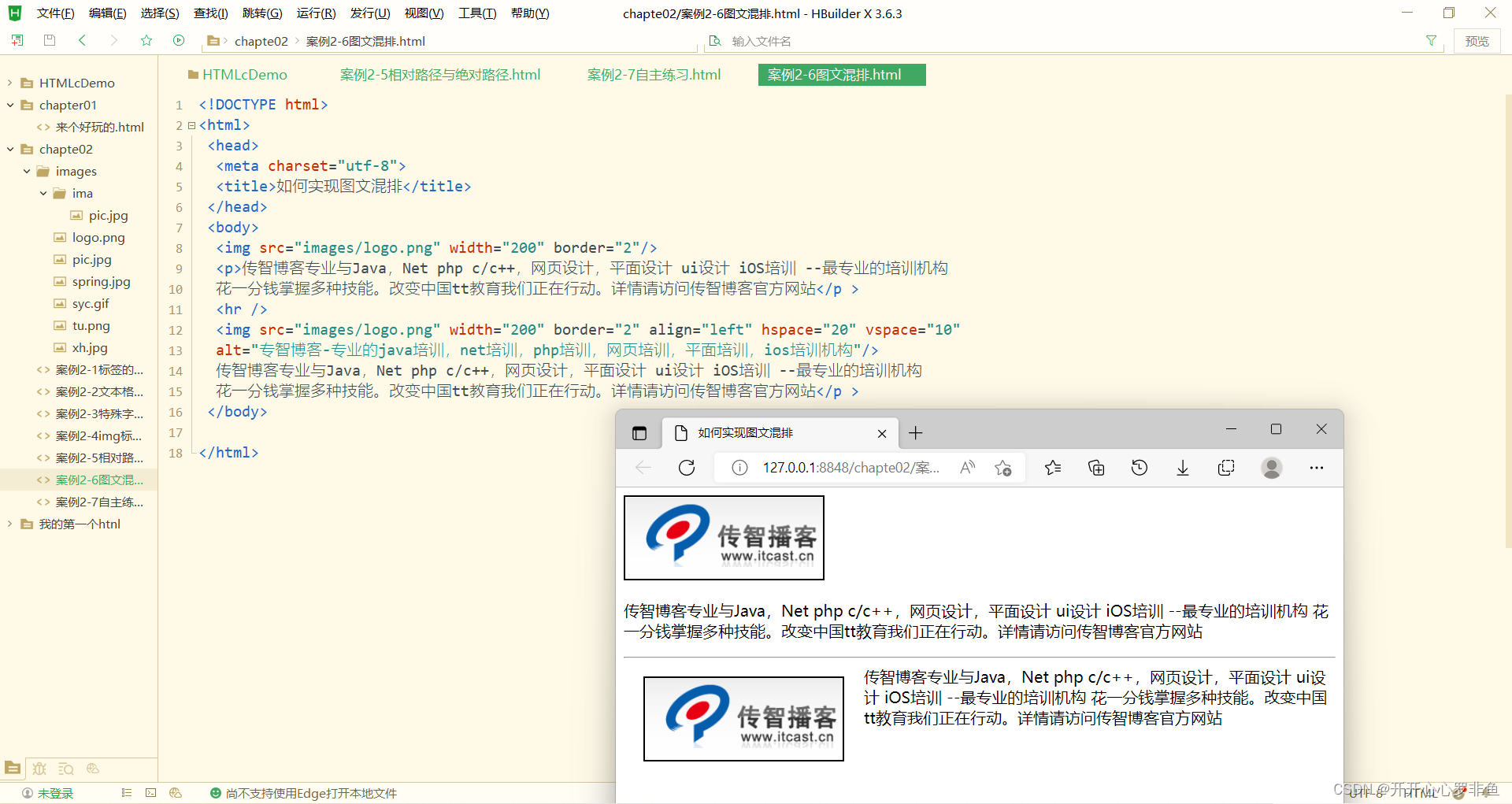Close the 如何实现图文混排 browser tab

pyautogui.click(x=882, y=434)
